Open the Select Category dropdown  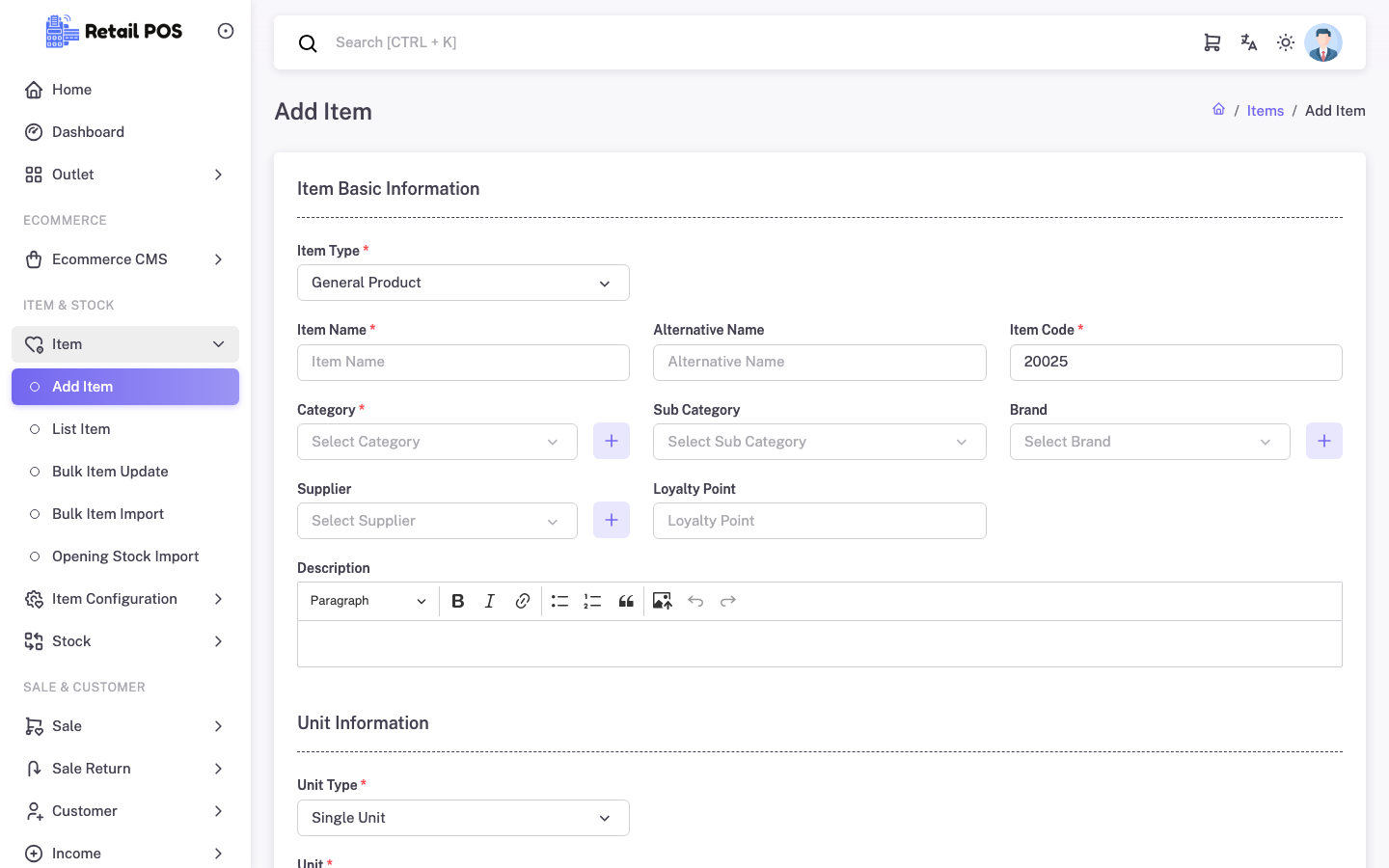point(437,442)
